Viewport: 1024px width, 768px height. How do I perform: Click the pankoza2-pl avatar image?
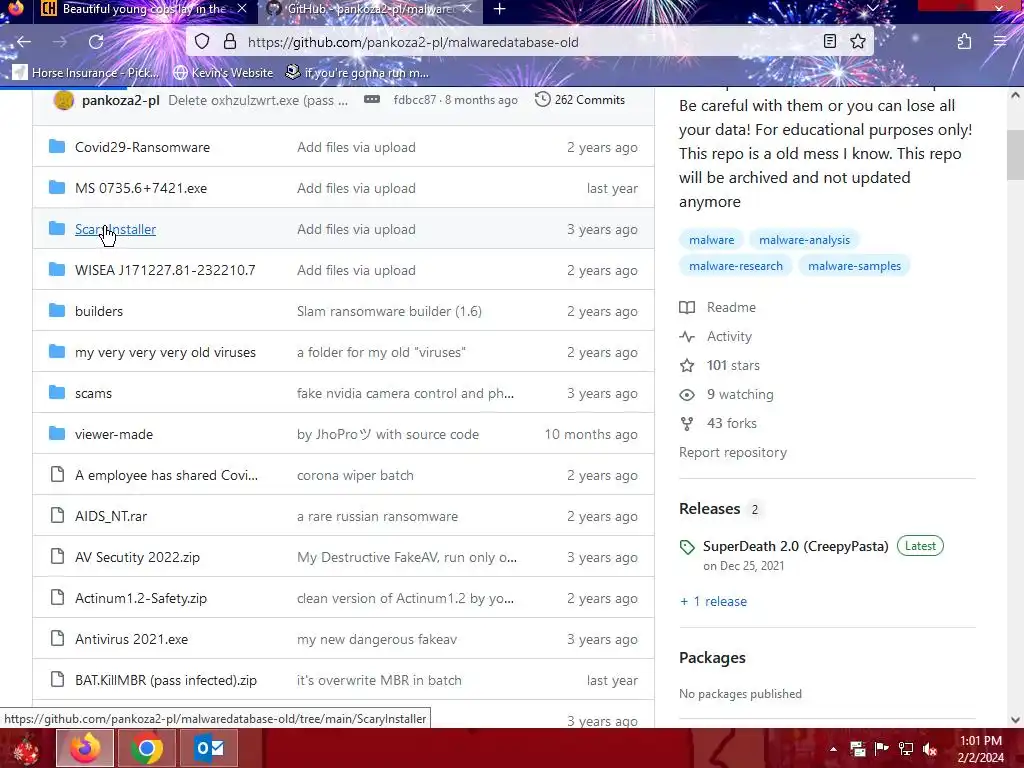click(x=63, y=100)
